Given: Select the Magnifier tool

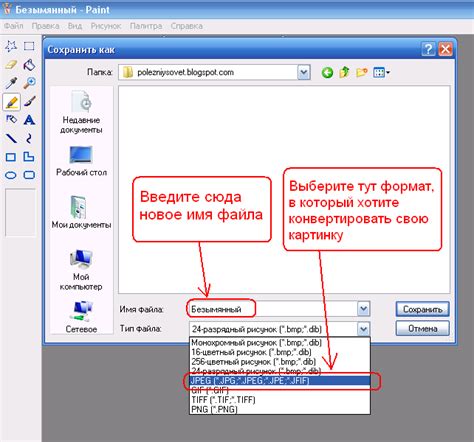Looking at the screenshot, I should click(x=29, y=83).
